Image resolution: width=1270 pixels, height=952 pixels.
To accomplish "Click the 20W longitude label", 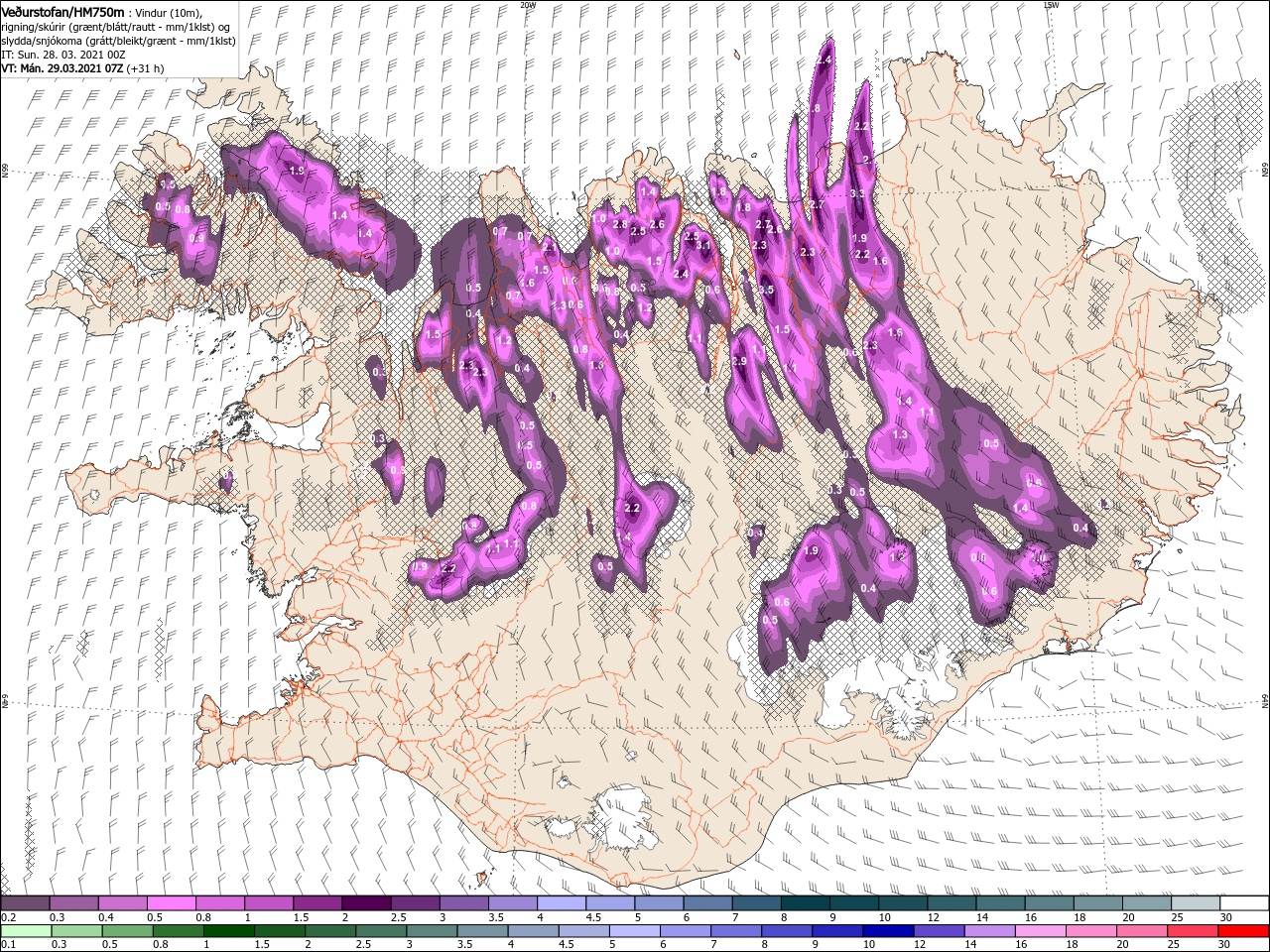I will (x=528, y=4).
